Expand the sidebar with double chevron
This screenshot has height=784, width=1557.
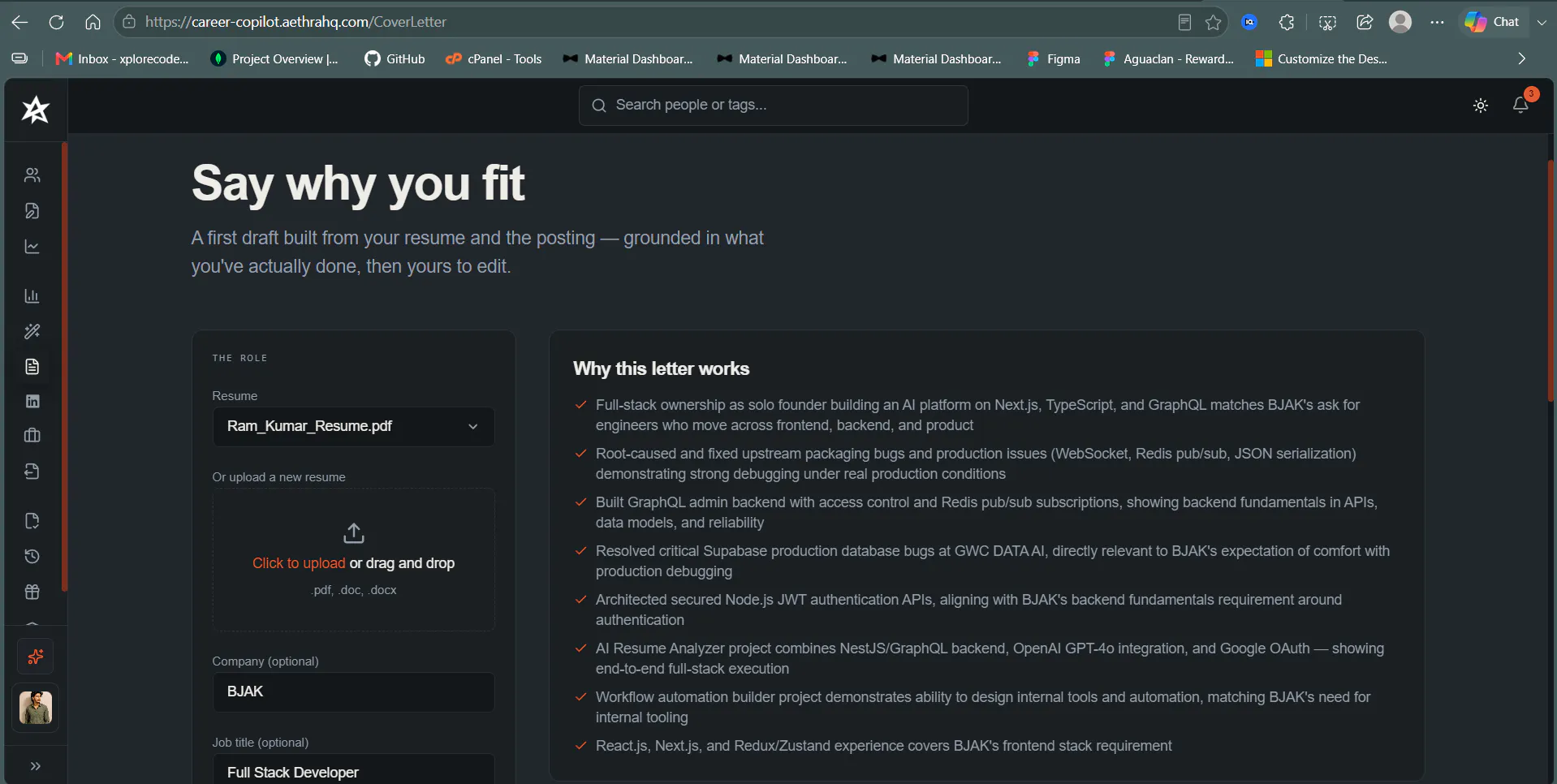[x=36, y=766]
